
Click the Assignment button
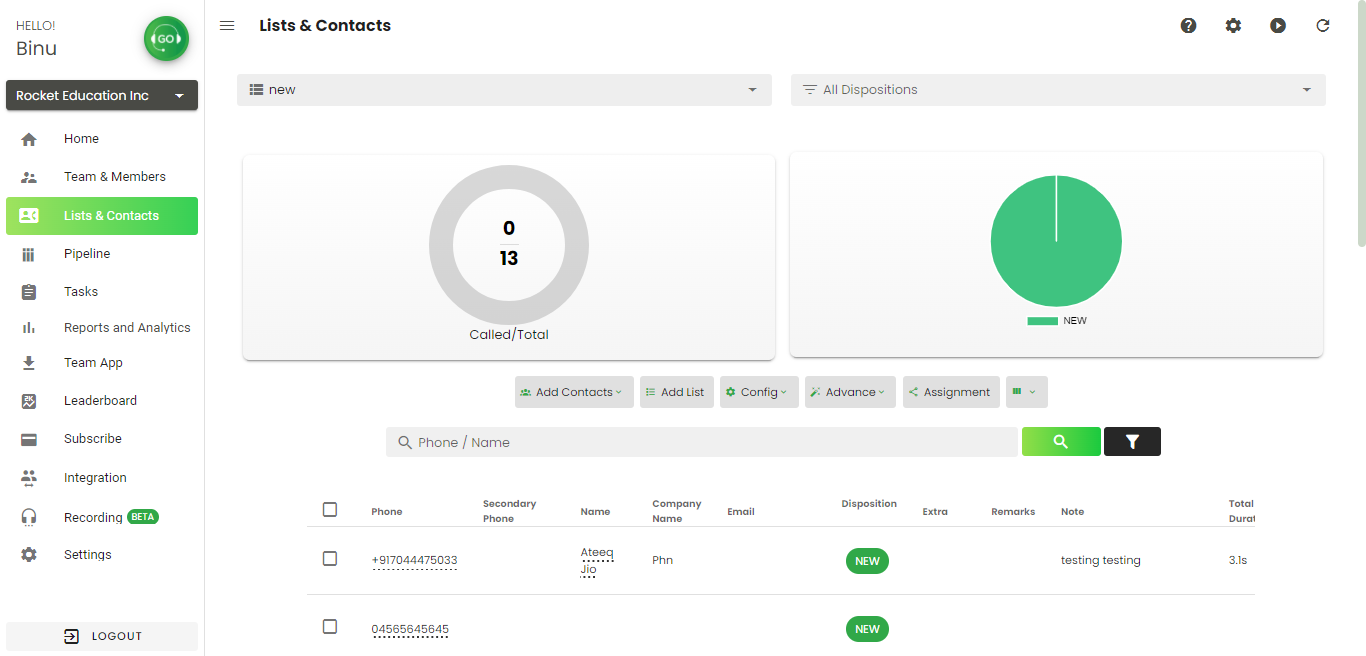950,392
